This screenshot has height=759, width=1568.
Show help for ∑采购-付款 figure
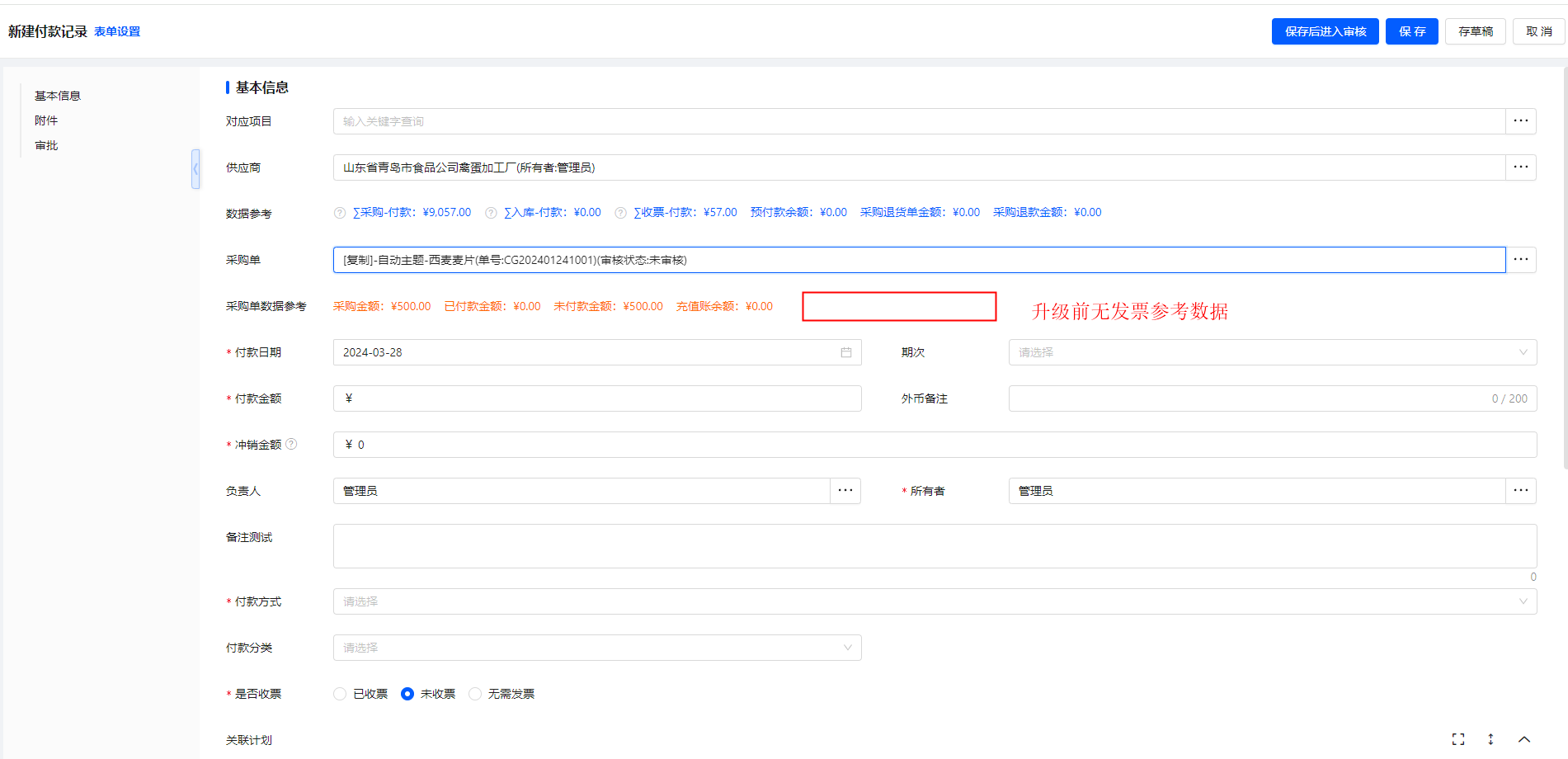coord(340,213)
